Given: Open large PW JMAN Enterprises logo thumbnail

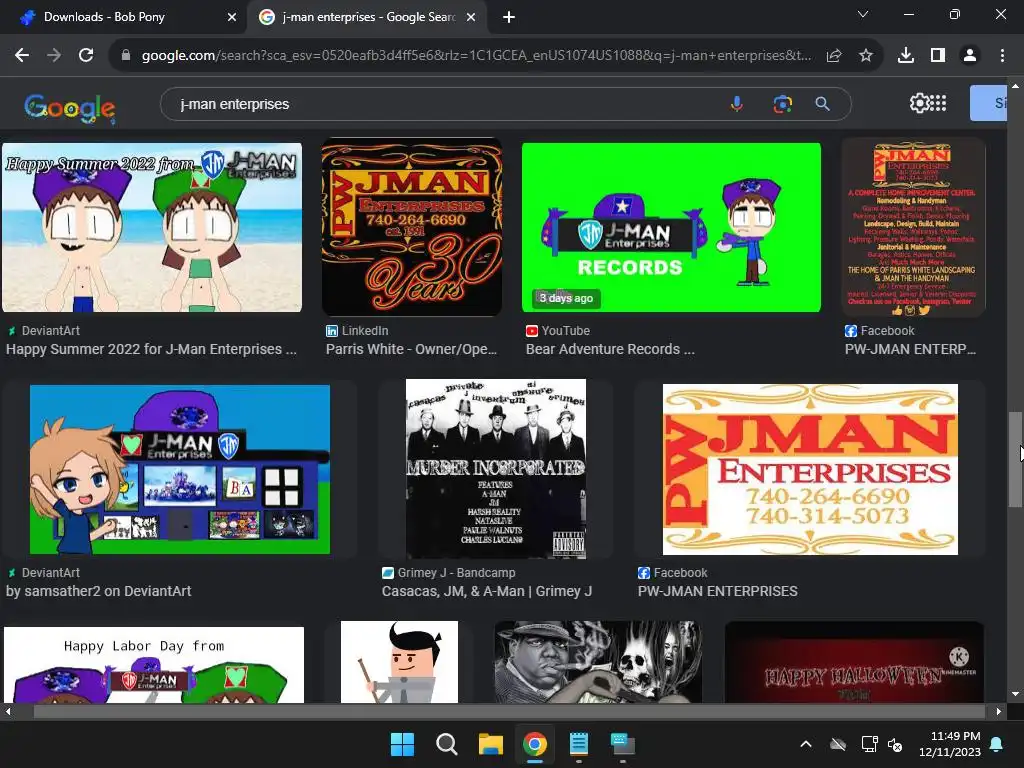Looking at the screenshot, I should click(810, 469).
